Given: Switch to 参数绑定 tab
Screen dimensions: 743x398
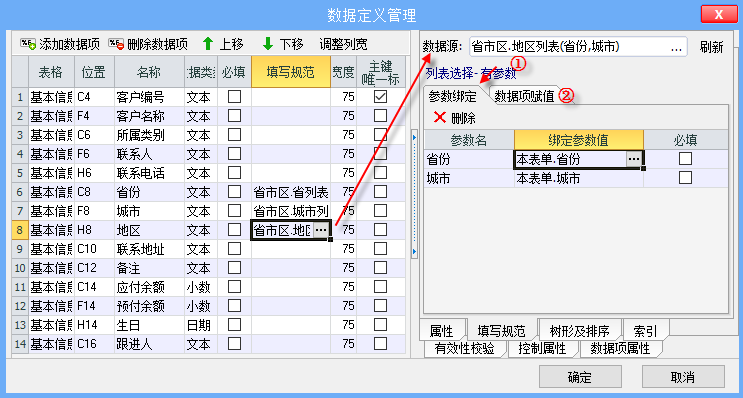Looking at the screenshot, I should [x=453, y=96].
